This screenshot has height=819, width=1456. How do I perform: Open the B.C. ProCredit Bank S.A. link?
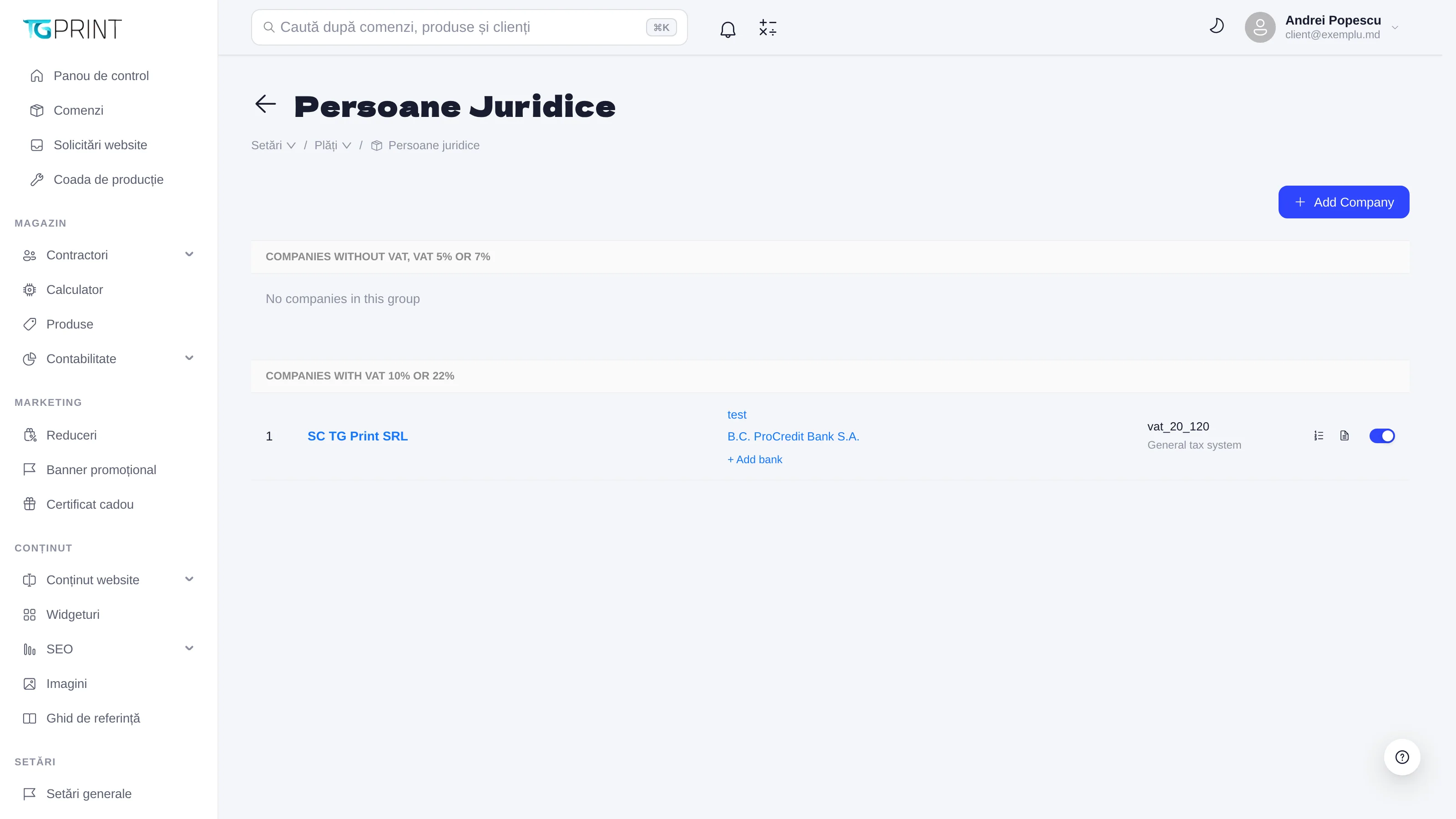pyautogui.click(x=793, y=436)
